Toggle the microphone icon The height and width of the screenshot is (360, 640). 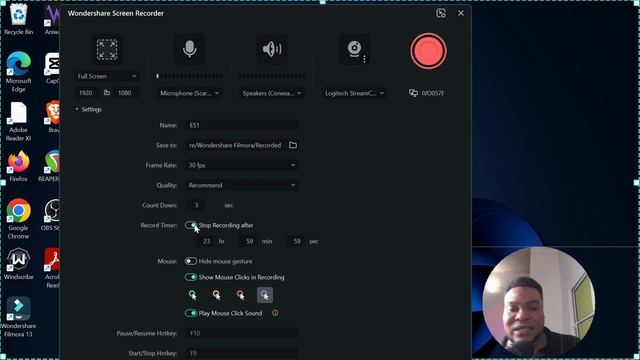(x=189, y=49)
